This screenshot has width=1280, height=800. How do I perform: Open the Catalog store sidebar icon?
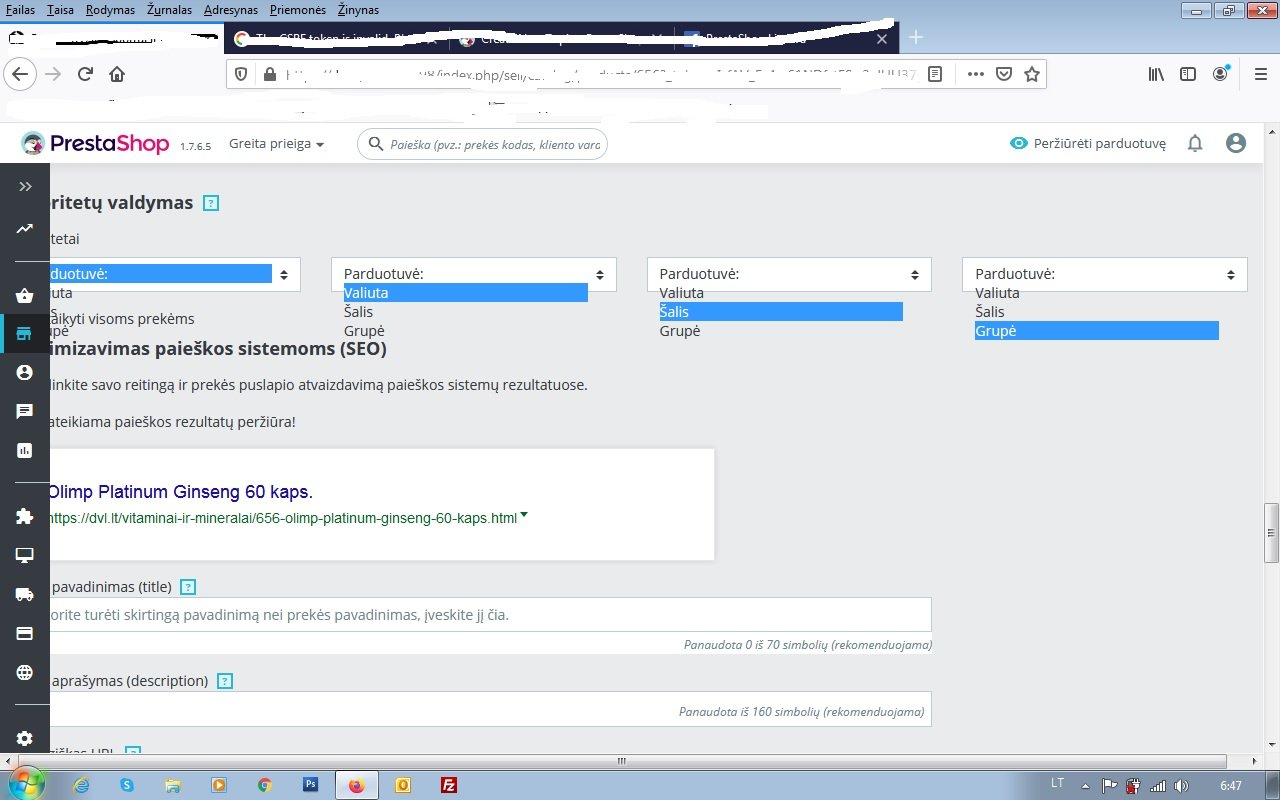(25, 333)
